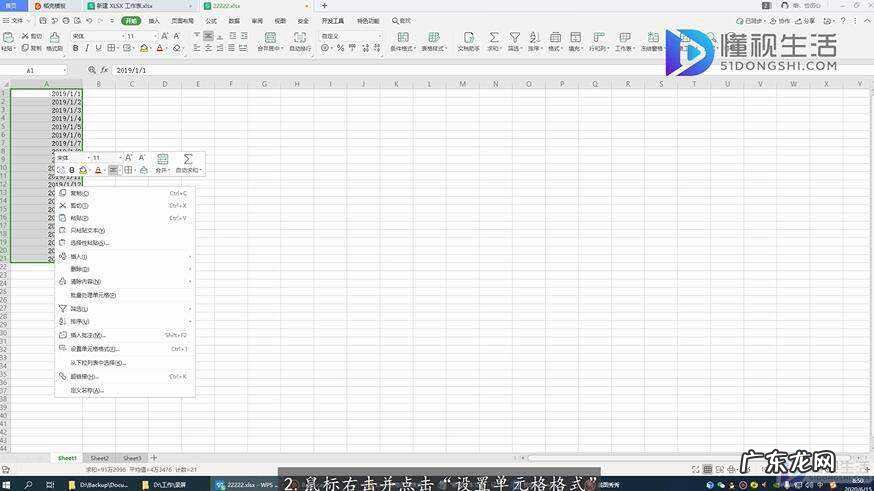Image resolution: width=874 pixels, height=491 pixels.
Task: Open the Formulas (公式) ribbon tab
Action: 211,21
